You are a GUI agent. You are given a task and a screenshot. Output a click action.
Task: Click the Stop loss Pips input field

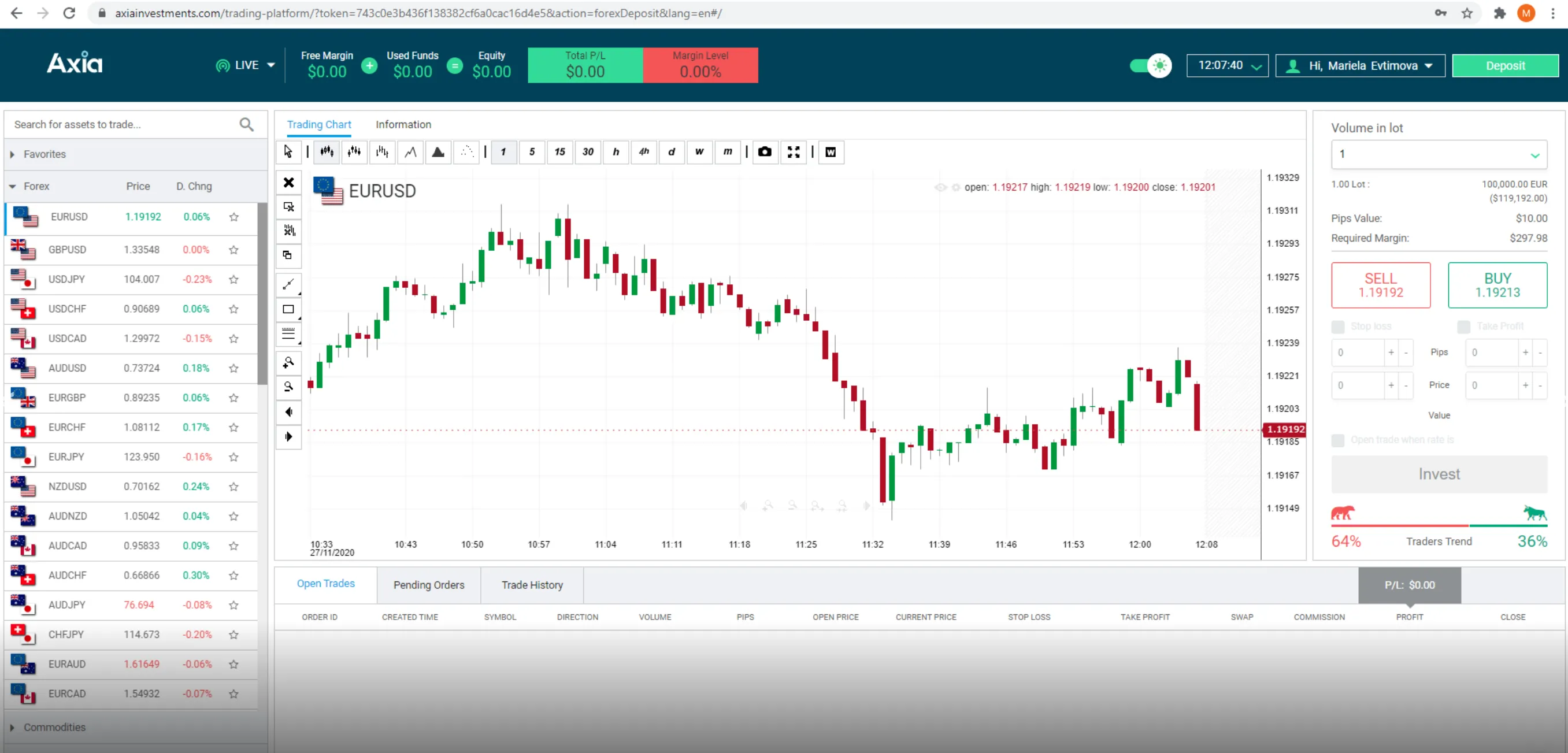(x=1358, y=353)
